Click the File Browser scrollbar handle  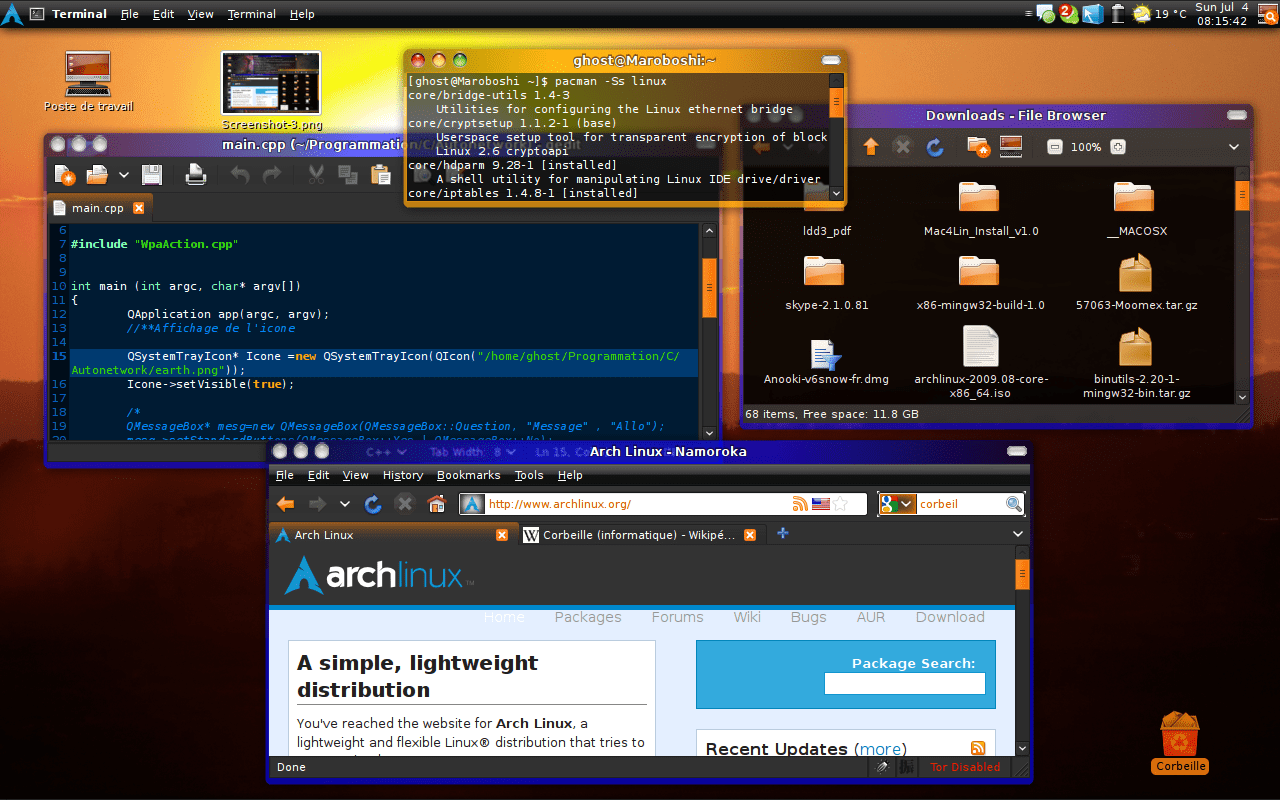point(1242,195)
